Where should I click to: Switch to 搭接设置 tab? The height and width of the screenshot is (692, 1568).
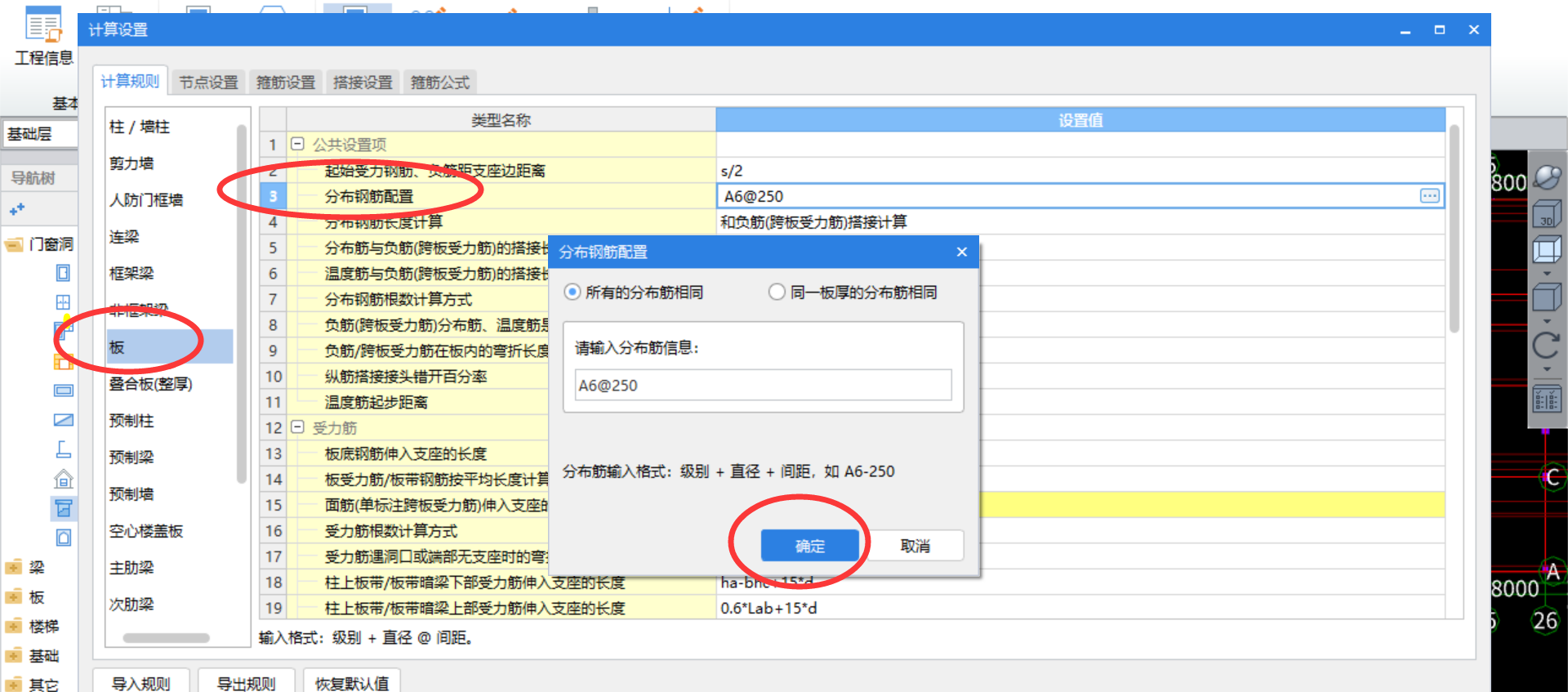click(363, 83)
